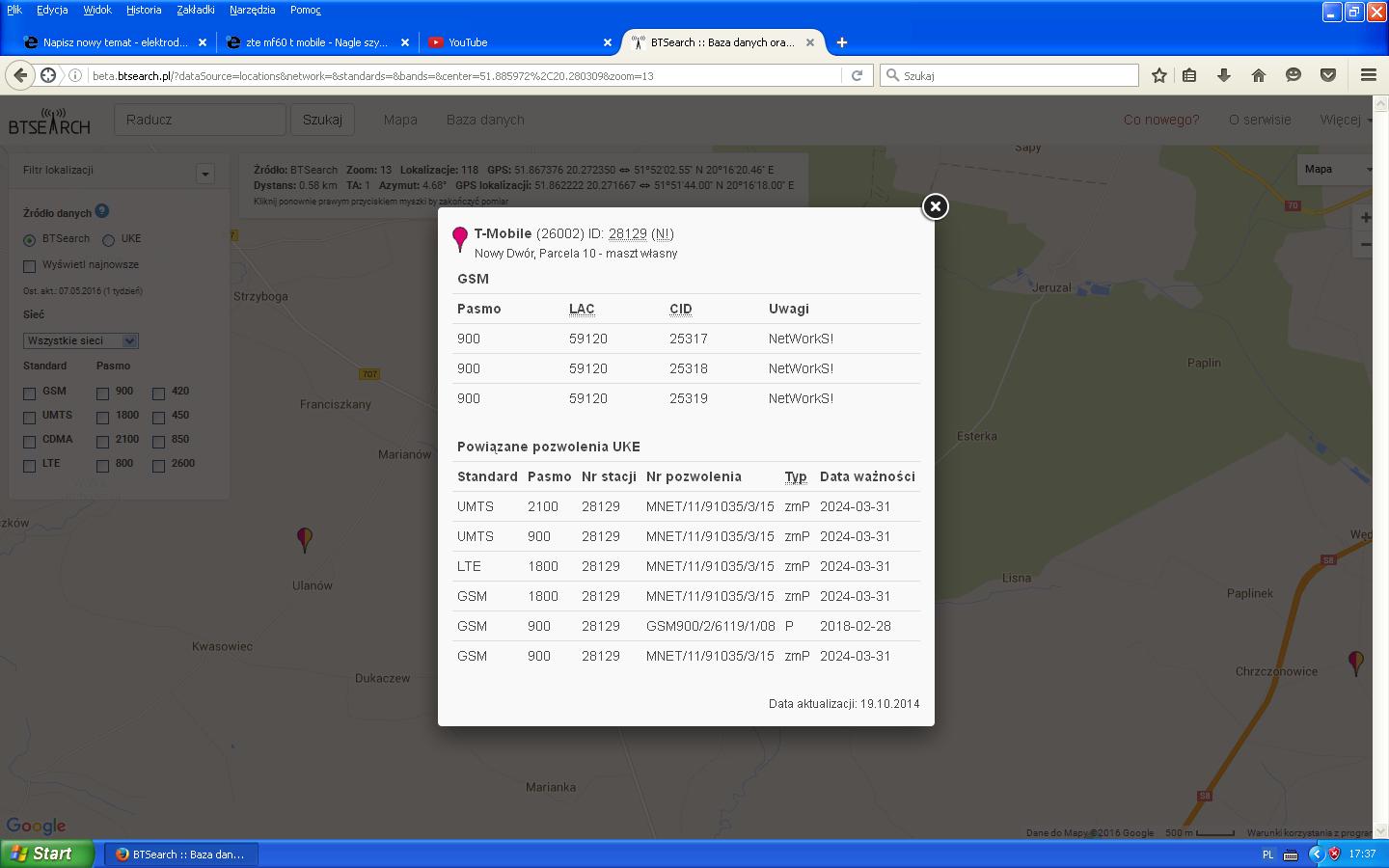Select BTSearch data source radio
1389x868 pixels.
click(29, 240)
